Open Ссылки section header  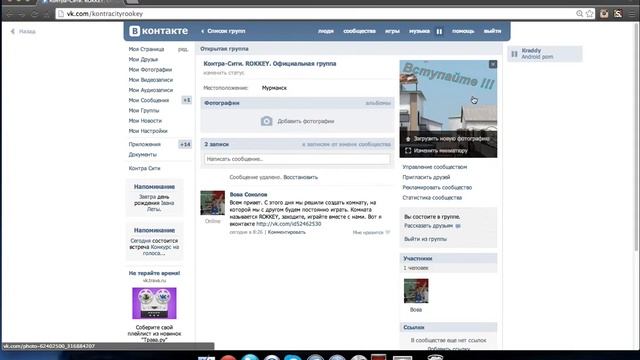pos(448,327)
